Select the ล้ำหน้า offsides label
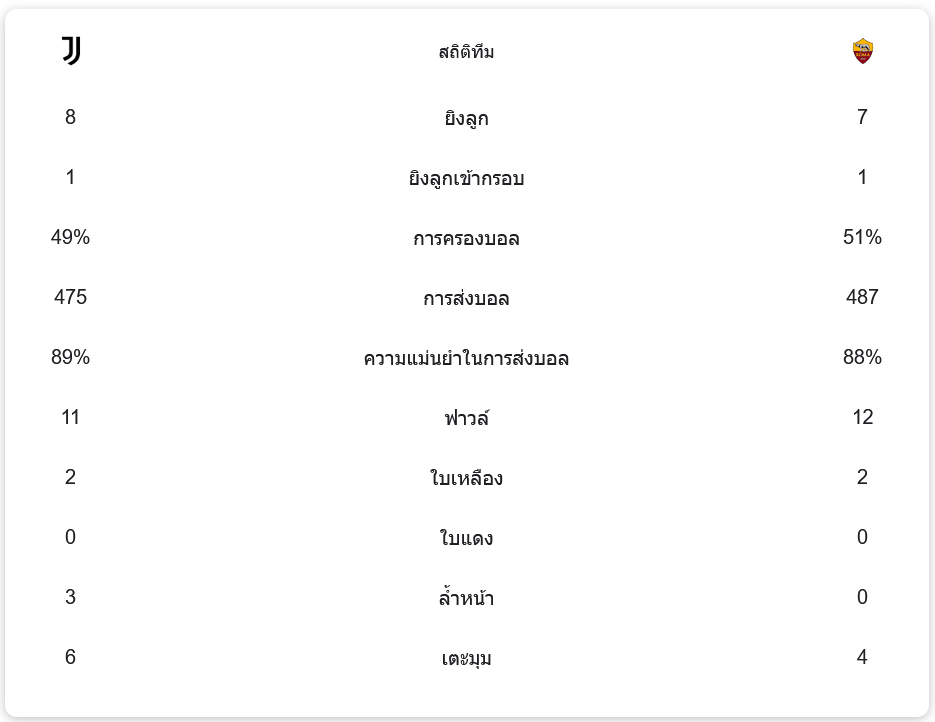Screen dimensions: 935x722 click(466, 599)
